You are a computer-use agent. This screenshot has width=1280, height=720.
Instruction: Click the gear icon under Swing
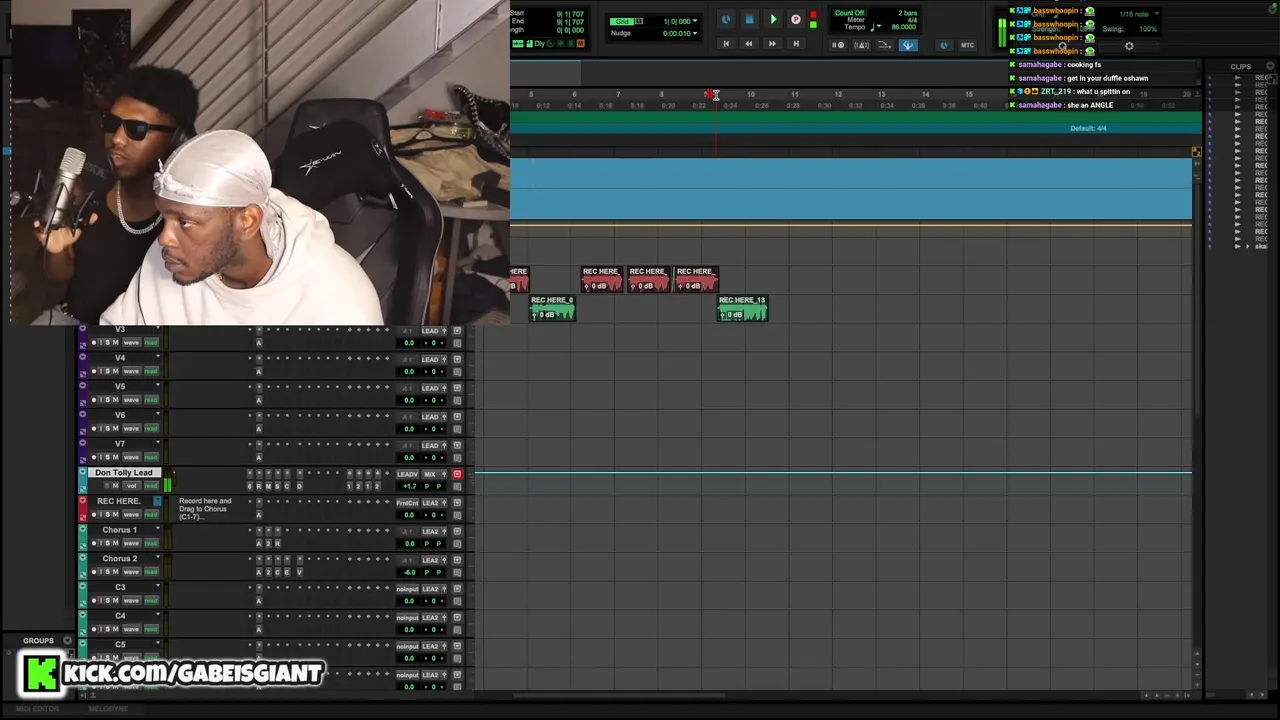click(x=1129, y=46)
